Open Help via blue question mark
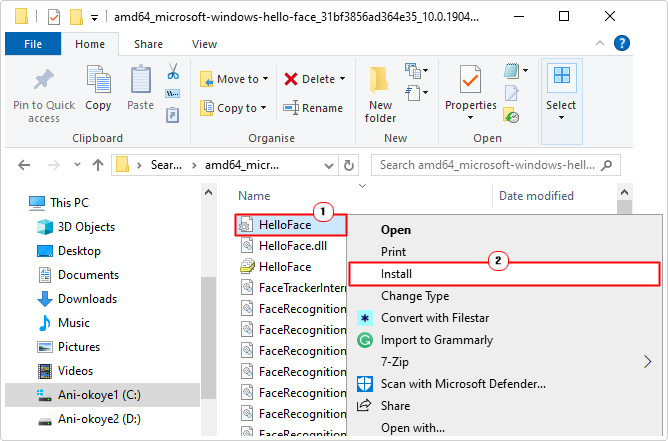The width and height of the screenshot is (668, 441). click(x=622, y=43)
